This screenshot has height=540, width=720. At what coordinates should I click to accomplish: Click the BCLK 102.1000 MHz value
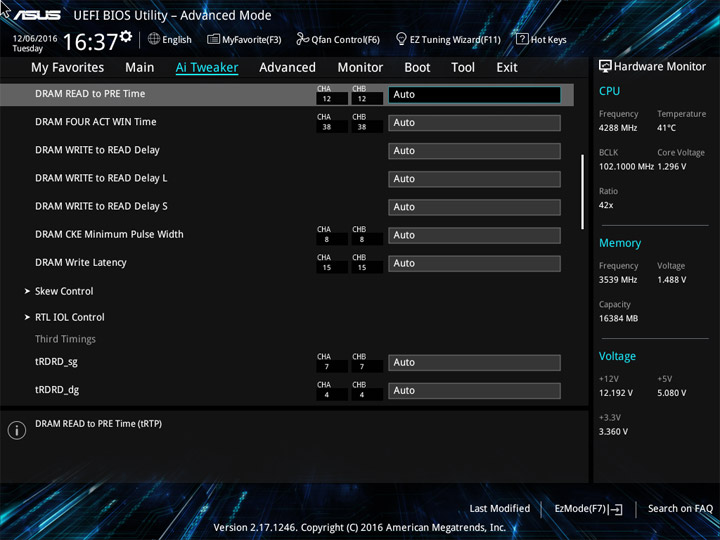tap(626, 167)
